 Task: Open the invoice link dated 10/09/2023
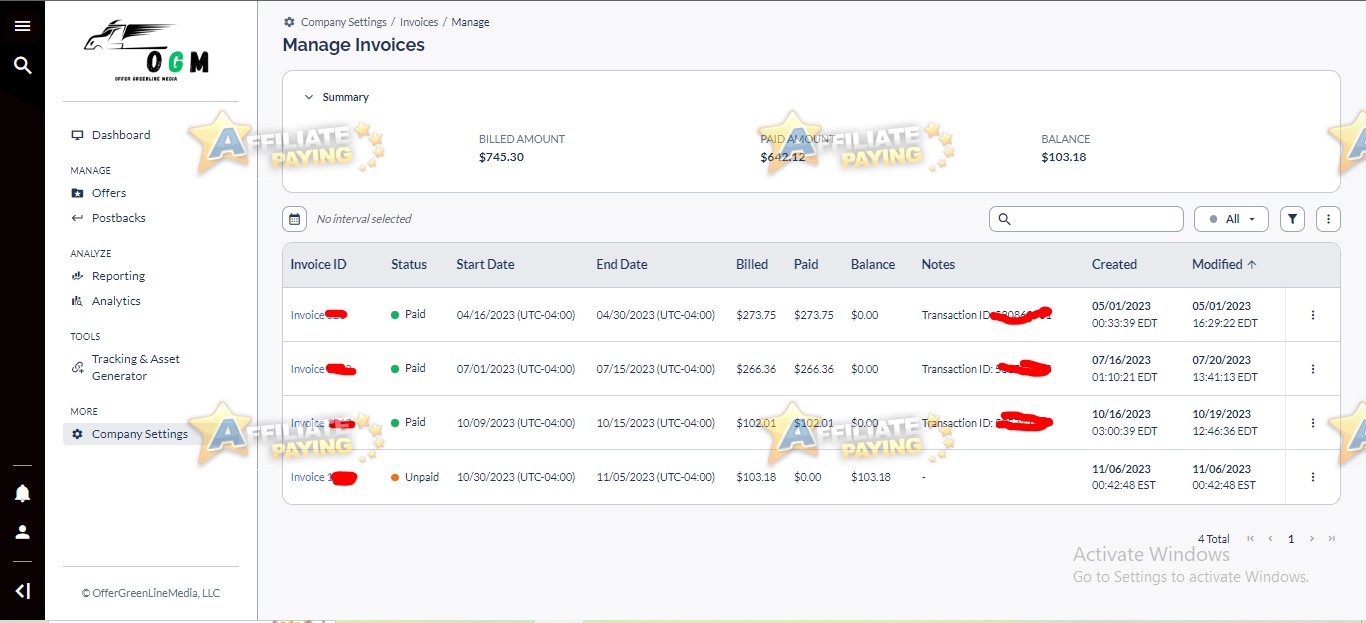point(308,423)
